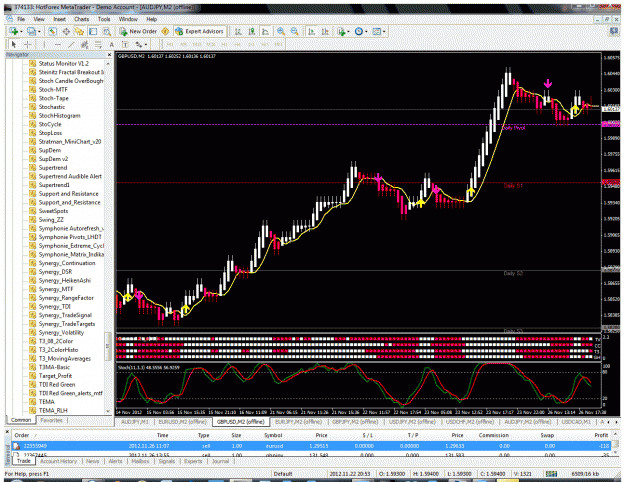Show the Data Window via crosshair-target icon
Screen dimensions: 625x482
(x=66, y=31)
